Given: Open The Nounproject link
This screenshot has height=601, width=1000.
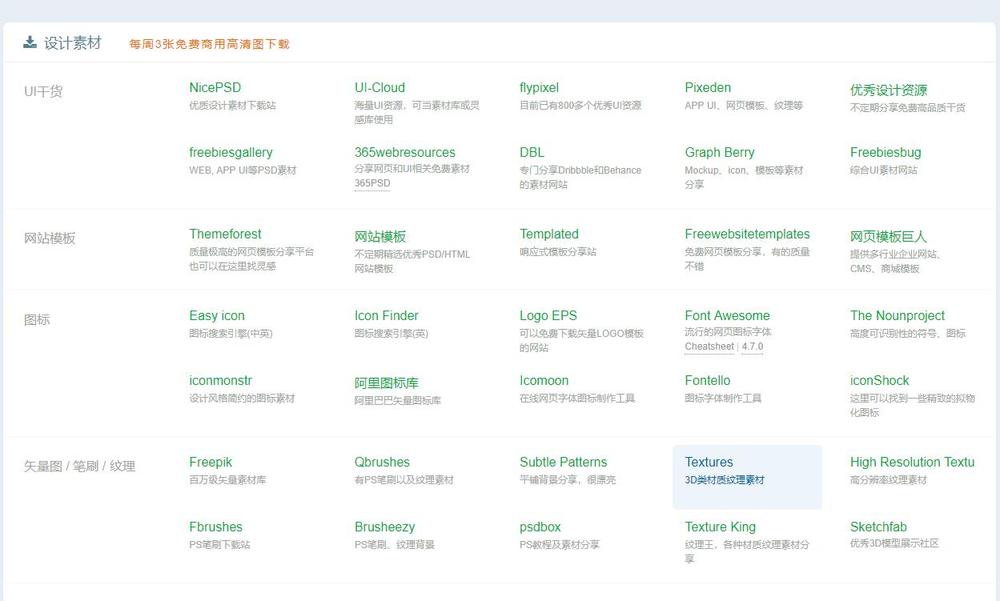Looking at the screenshot, I should tap(897, 316).
